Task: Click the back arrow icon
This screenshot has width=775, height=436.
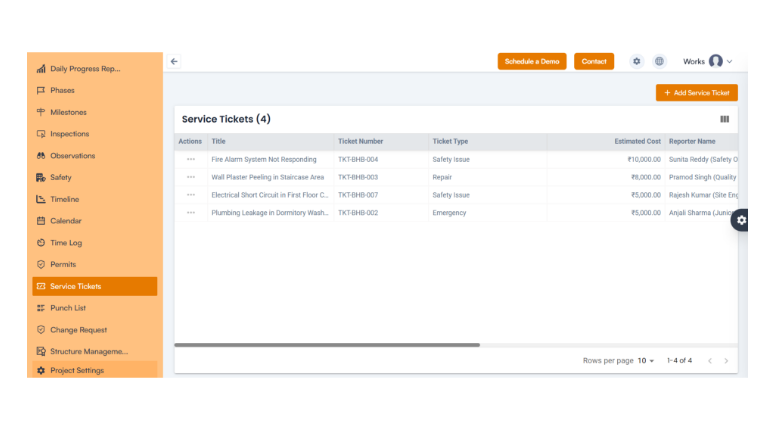Action: pyautogui.click(x=174, y=61)
